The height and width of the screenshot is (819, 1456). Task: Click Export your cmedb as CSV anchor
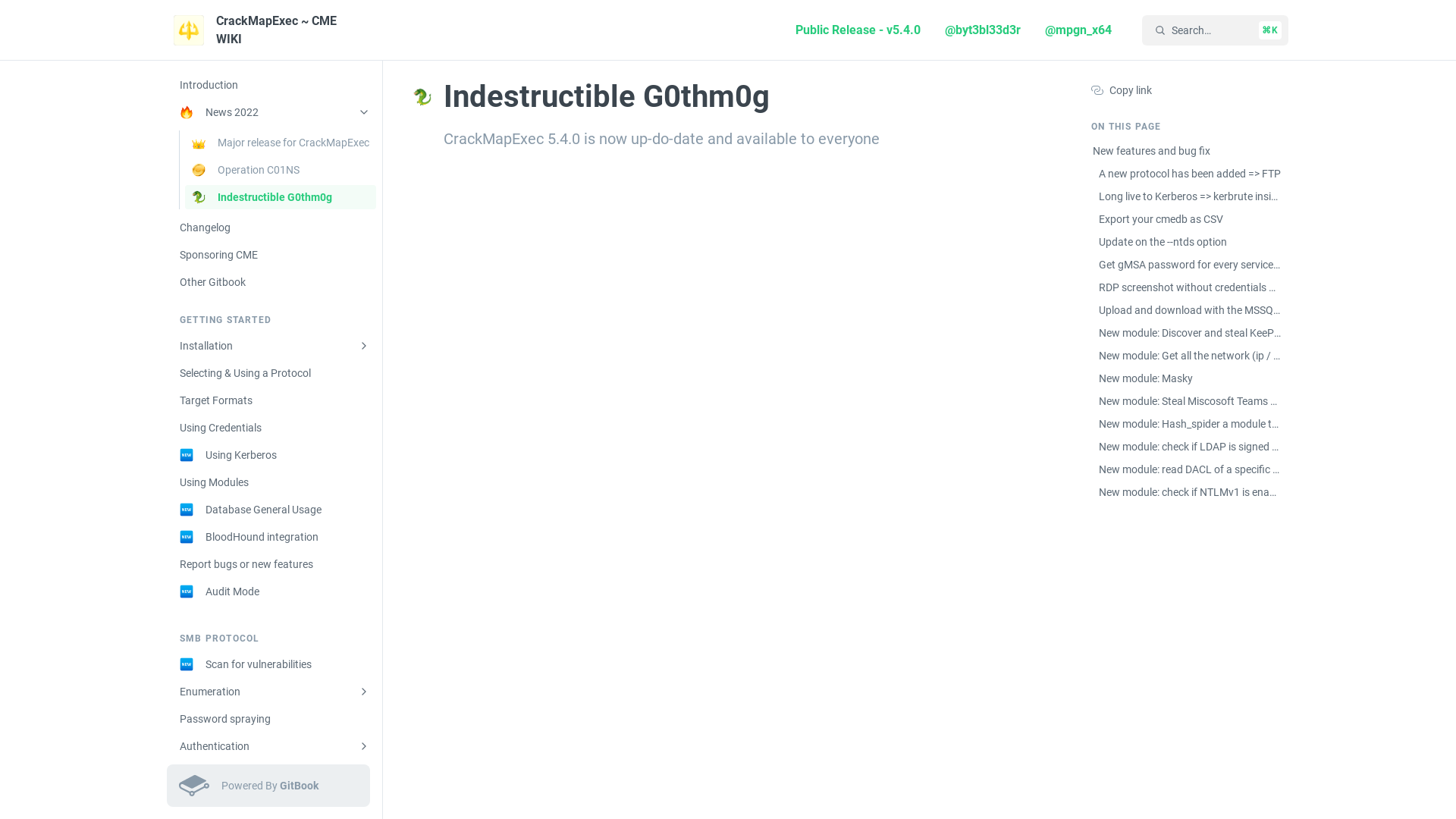(1160, 219)
